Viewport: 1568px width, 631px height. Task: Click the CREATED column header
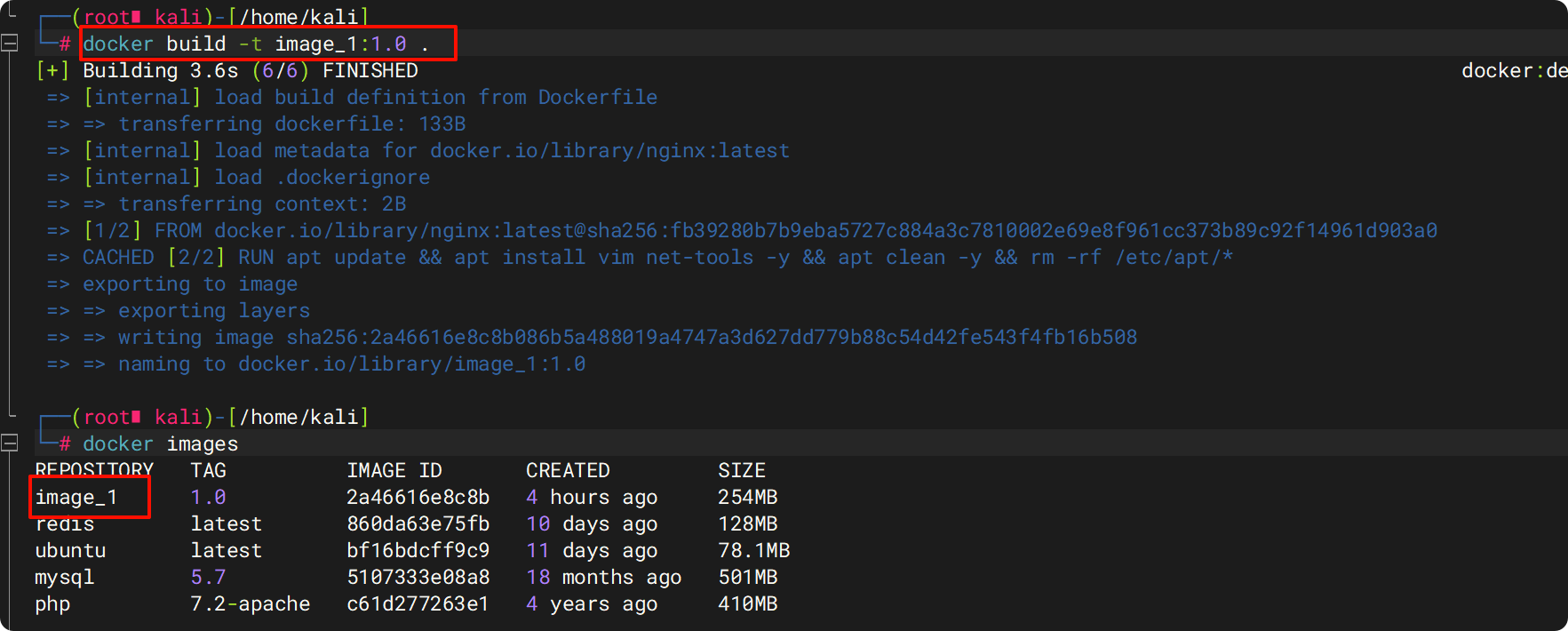pos(568,470)
